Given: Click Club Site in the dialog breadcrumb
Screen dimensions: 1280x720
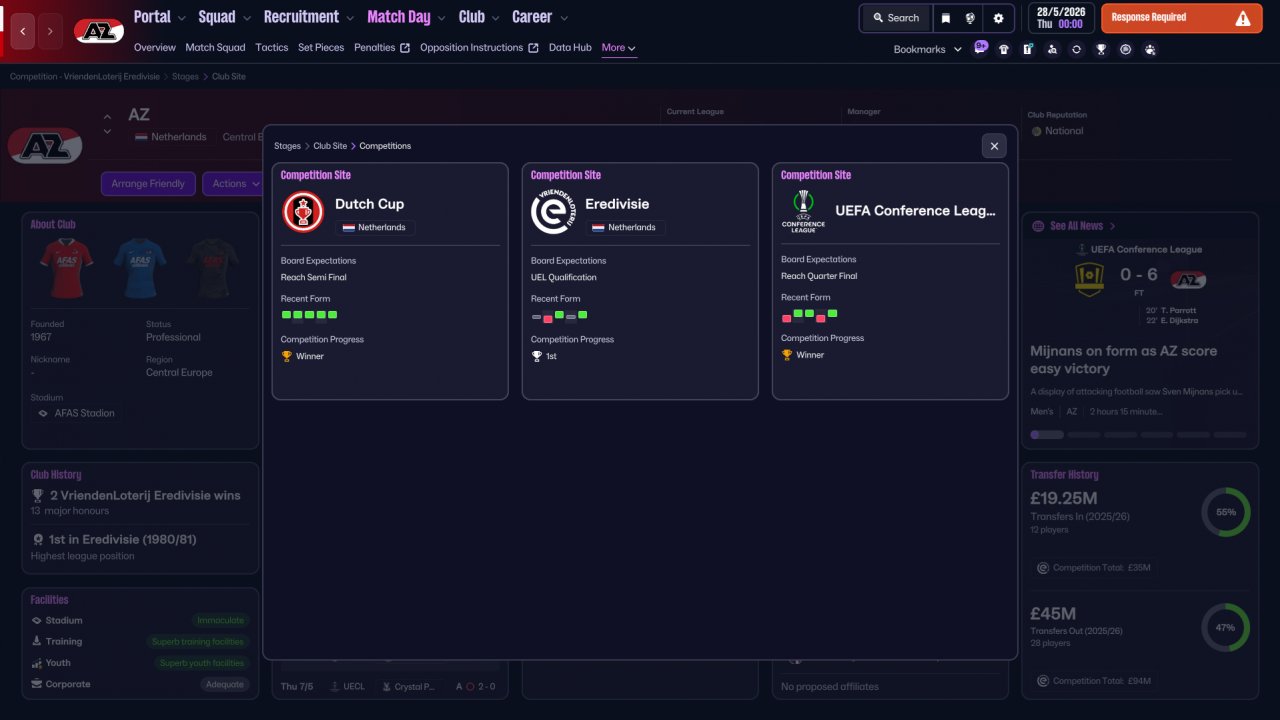Looking at the screenshot, I should tap(330, 146).
